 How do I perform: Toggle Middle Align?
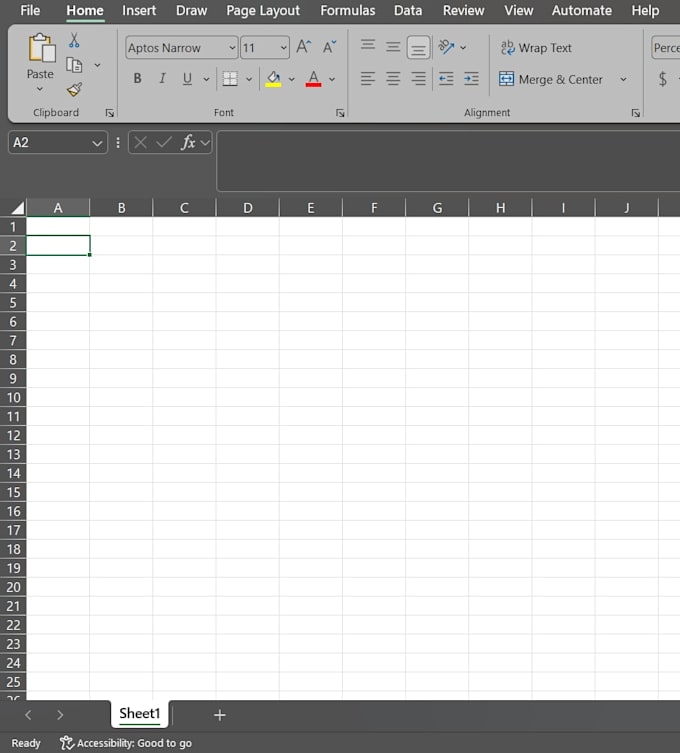click(393, 47)
